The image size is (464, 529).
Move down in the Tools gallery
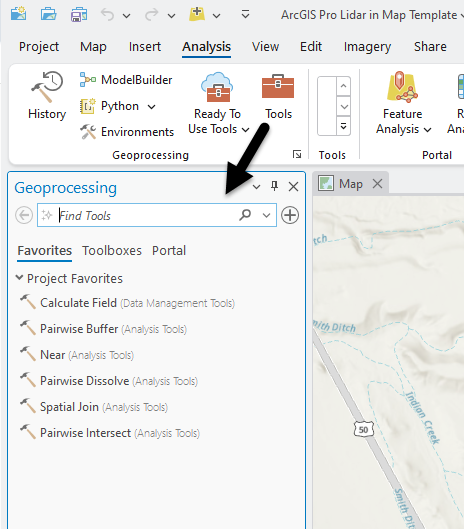pos(344,106)
